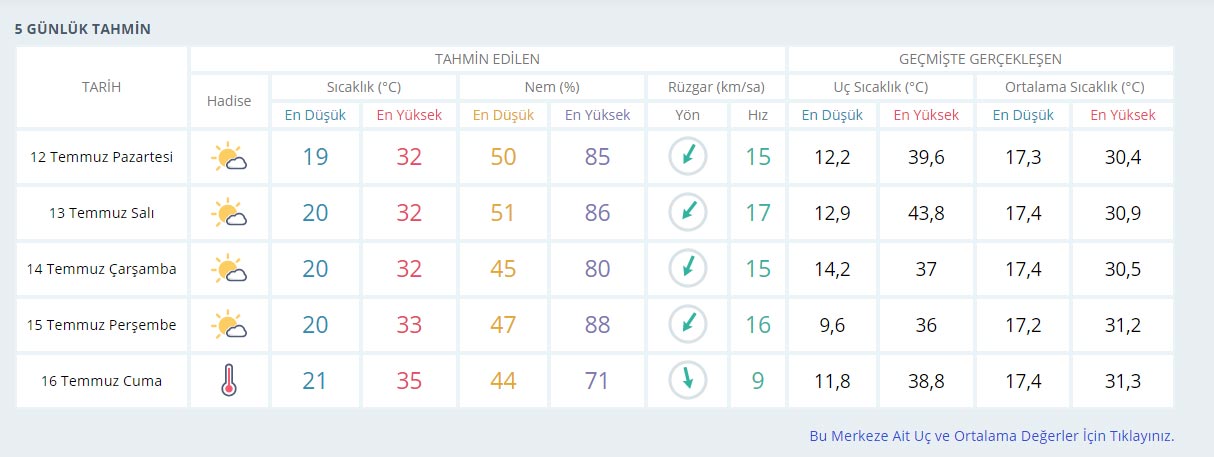Click the wind direction icon for 15 Temmuz Perşembe
The image size is (1214, 457).
pyautogui.click(x=688, y=325)
